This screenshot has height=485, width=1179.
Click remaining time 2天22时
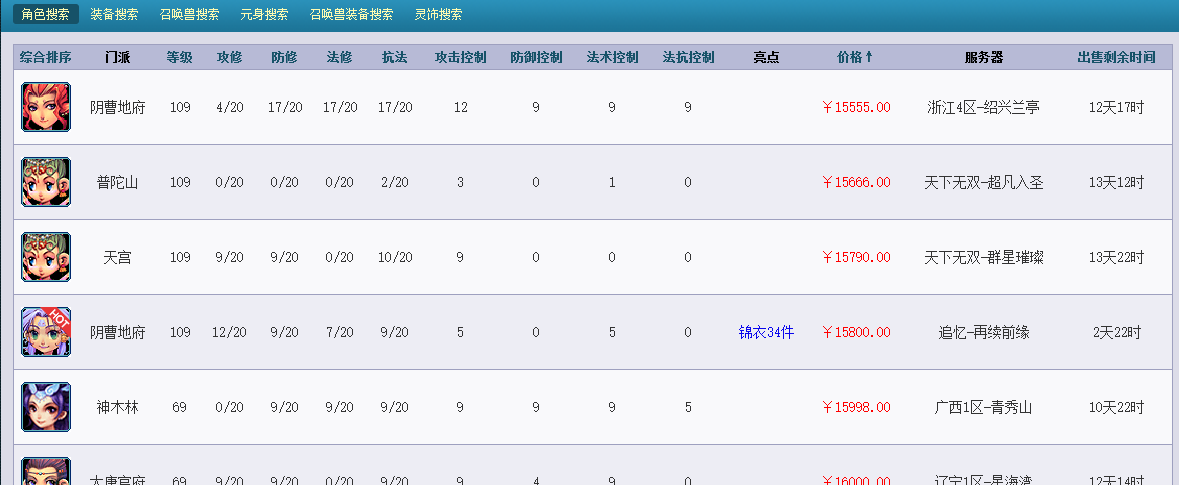[1117, 332]
